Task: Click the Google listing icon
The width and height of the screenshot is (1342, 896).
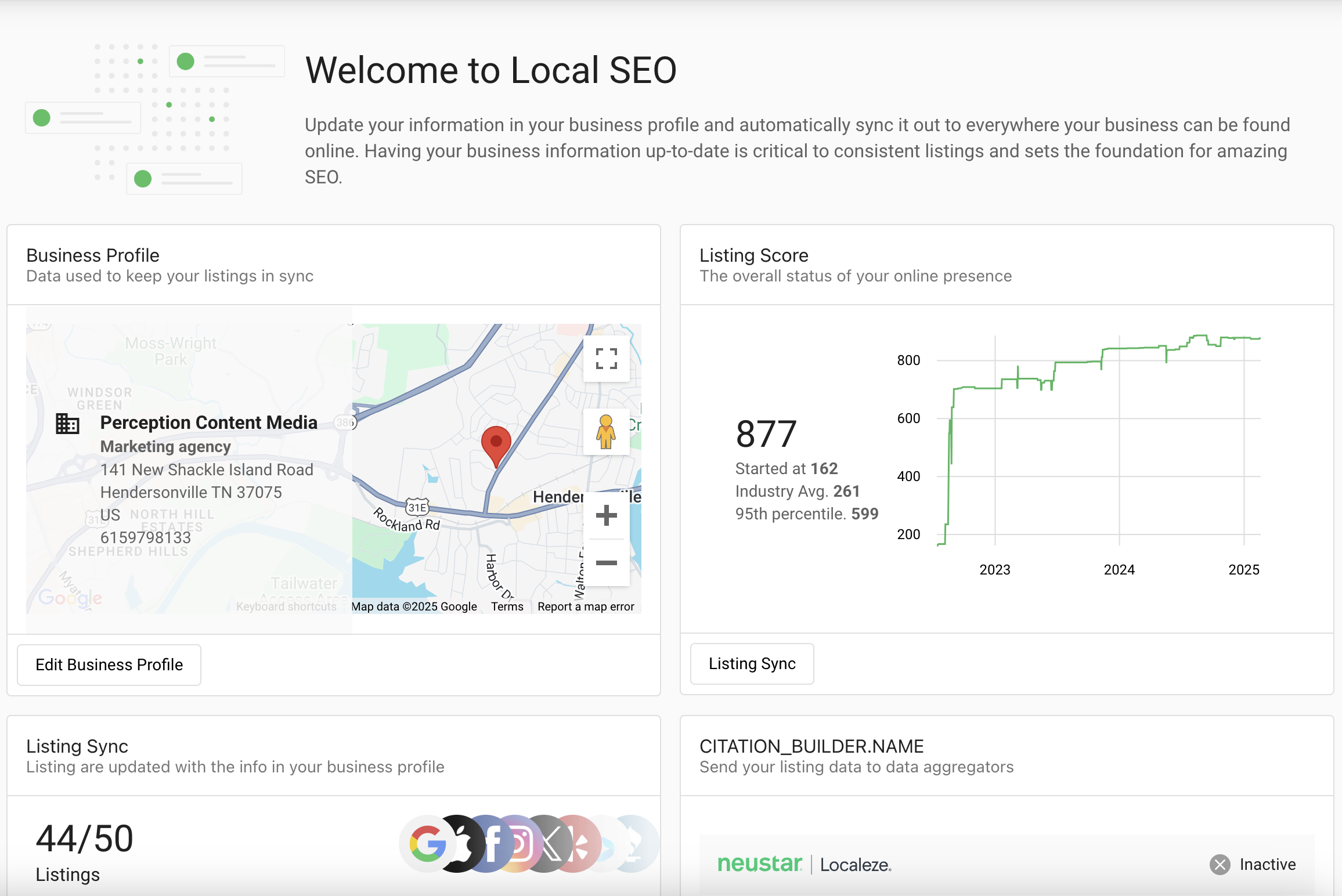Action: click(x=427, y=844)
